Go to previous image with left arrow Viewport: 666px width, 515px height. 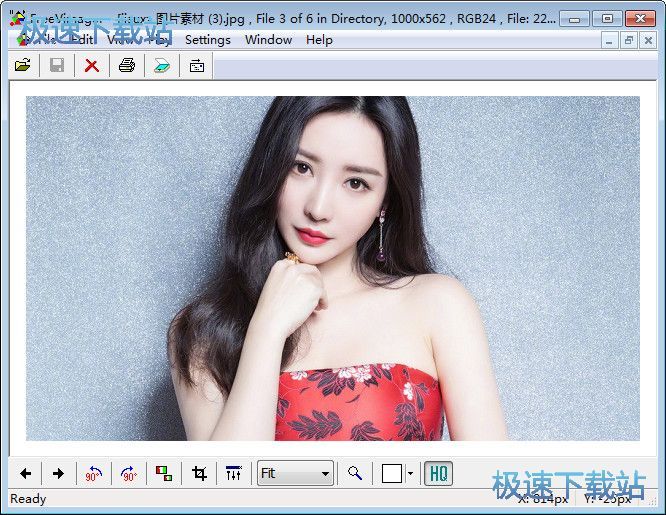tap(26, 473)
